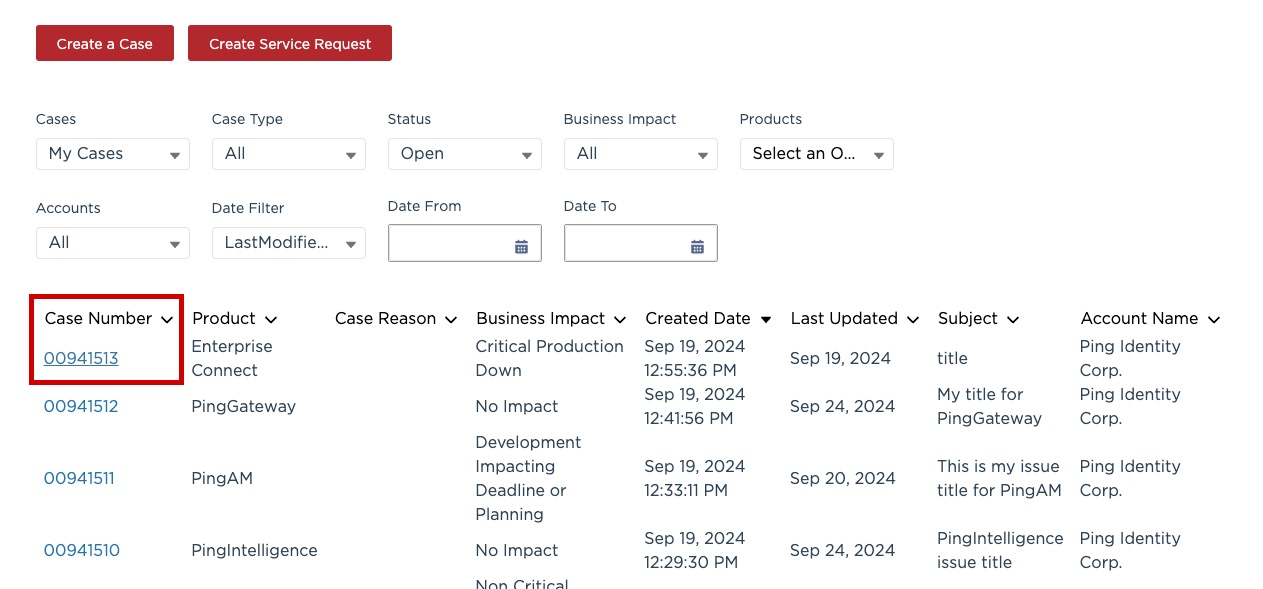Click the Account Name sort chevron
This screenshot has height=589, width=1263.
1213,319
